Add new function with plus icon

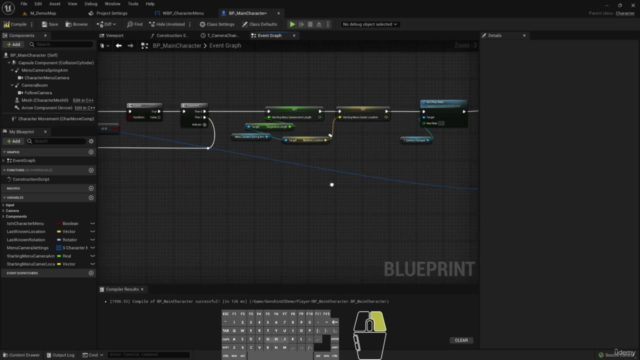tap(91, 170)
